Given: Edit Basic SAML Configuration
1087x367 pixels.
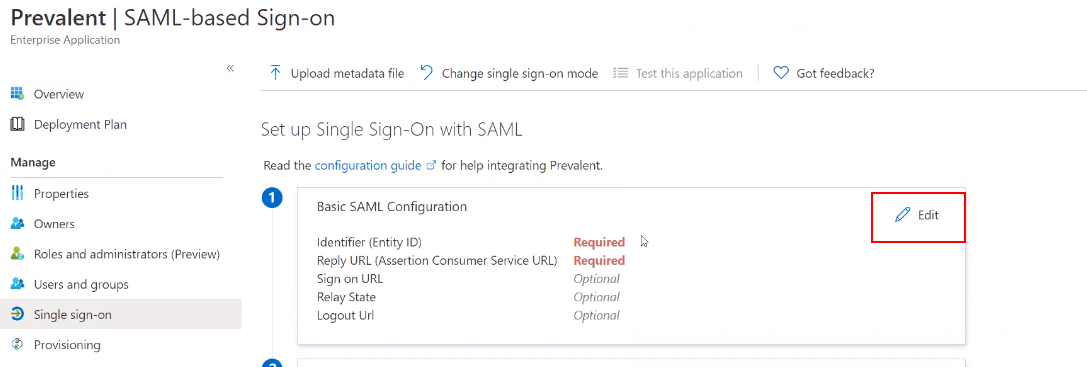Looking at the screenshot, I should 918,215.
